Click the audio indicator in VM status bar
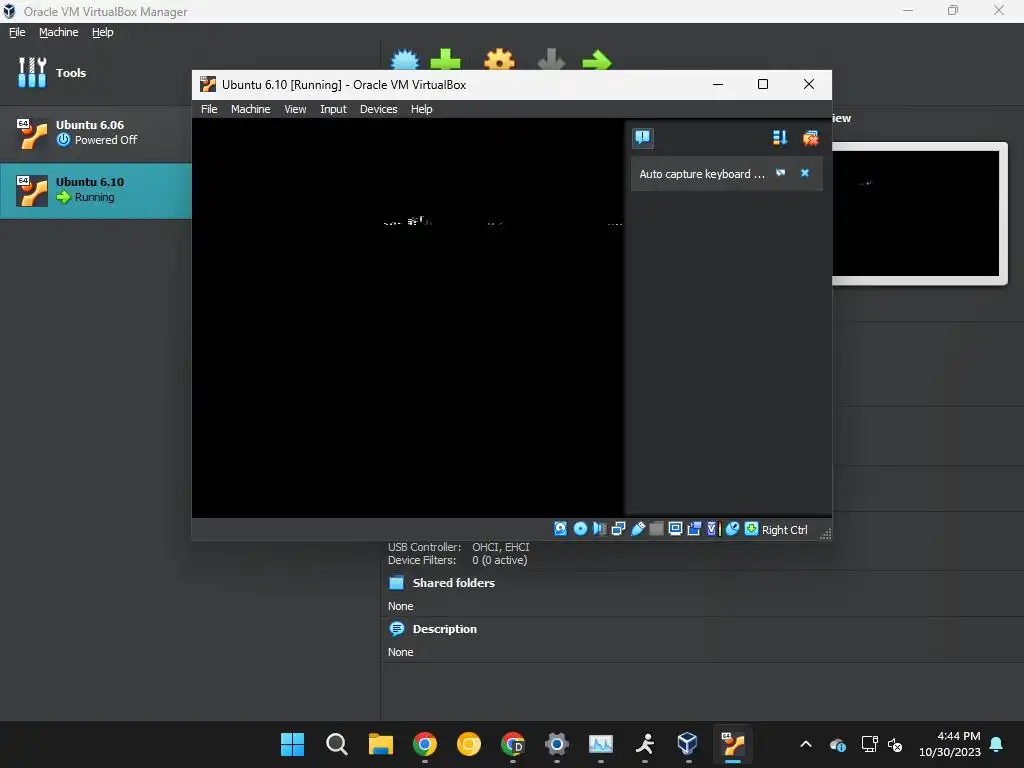Image resolution: width=1024 pixels, height=768 pixels. click(x=599, y=528)
